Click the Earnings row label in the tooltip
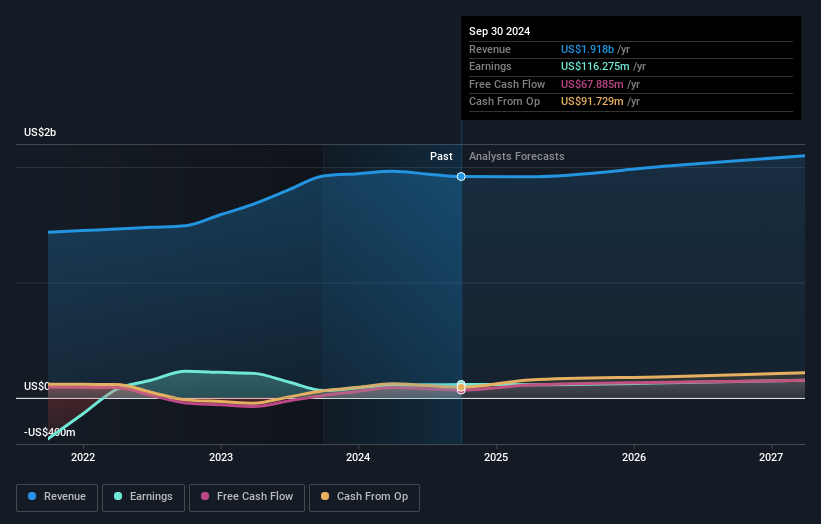Viewport: 821px width, 524px height. click(x=490, y=66)
